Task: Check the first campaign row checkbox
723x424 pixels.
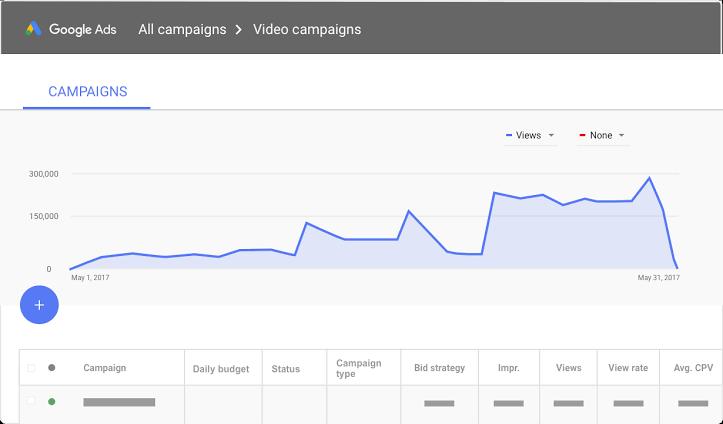Action: pos(31,402)
